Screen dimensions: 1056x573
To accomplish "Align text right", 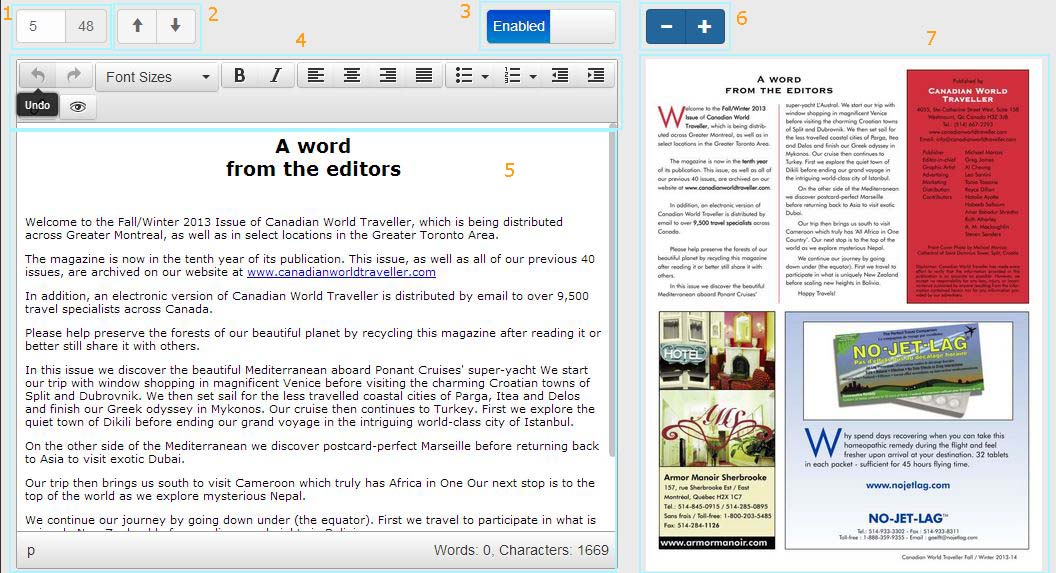I will pyautogui.click(x=388, y=75).
